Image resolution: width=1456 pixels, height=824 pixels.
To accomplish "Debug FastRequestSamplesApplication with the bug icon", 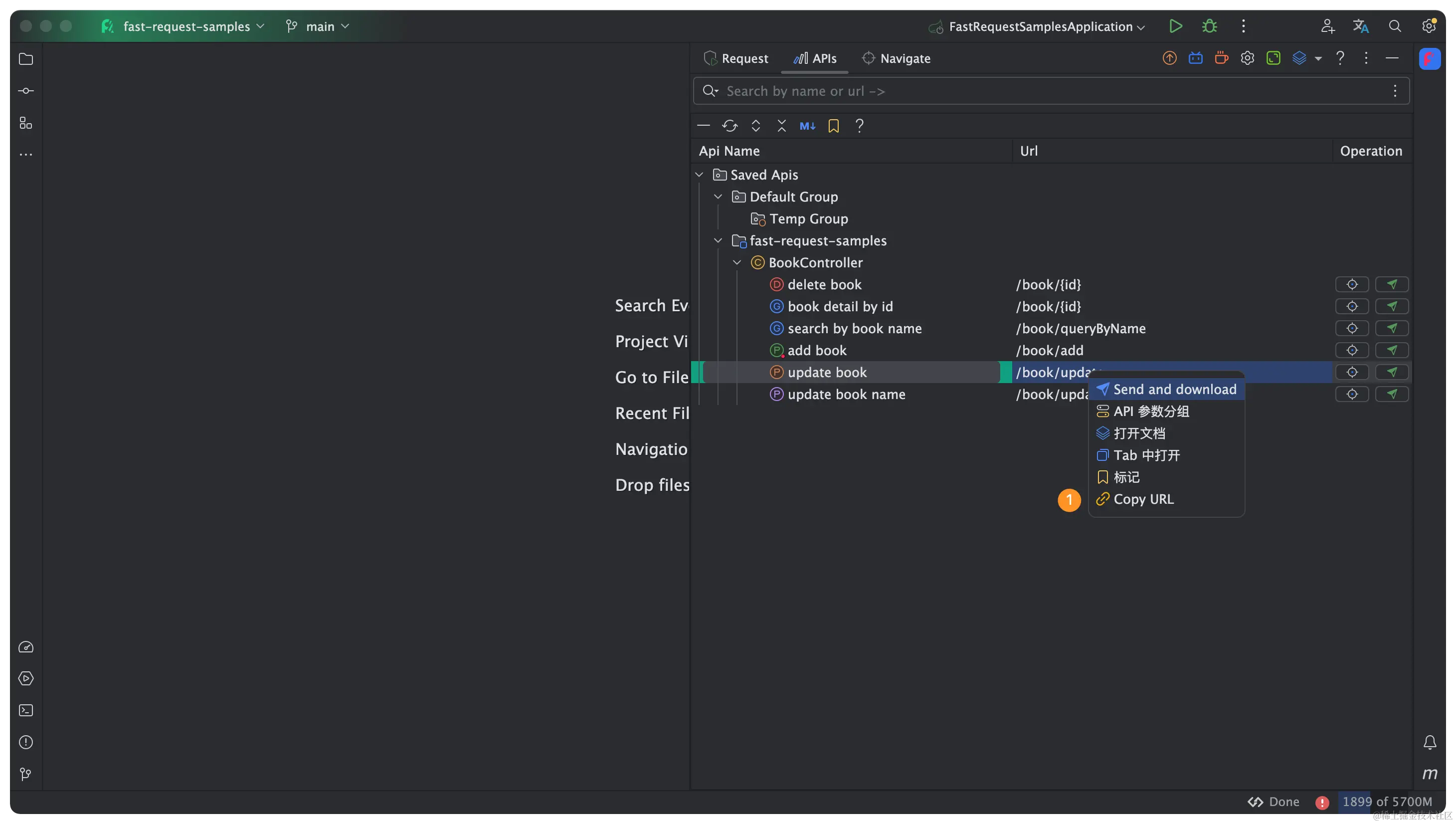I will click(x=1209, y=26).
